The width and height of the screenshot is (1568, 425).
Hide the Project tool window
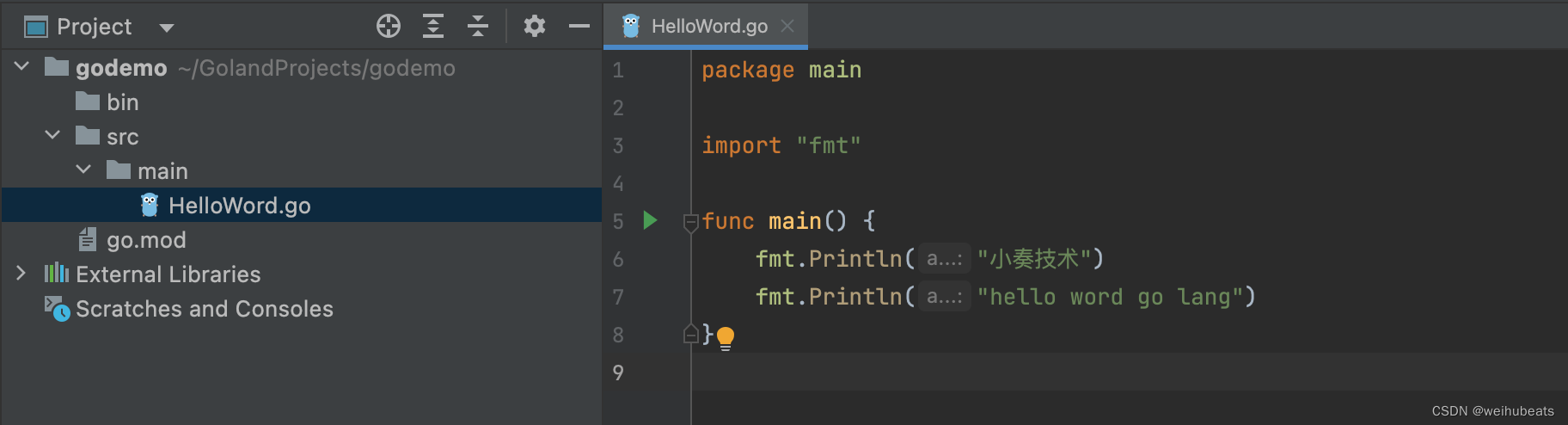point(579,27)
